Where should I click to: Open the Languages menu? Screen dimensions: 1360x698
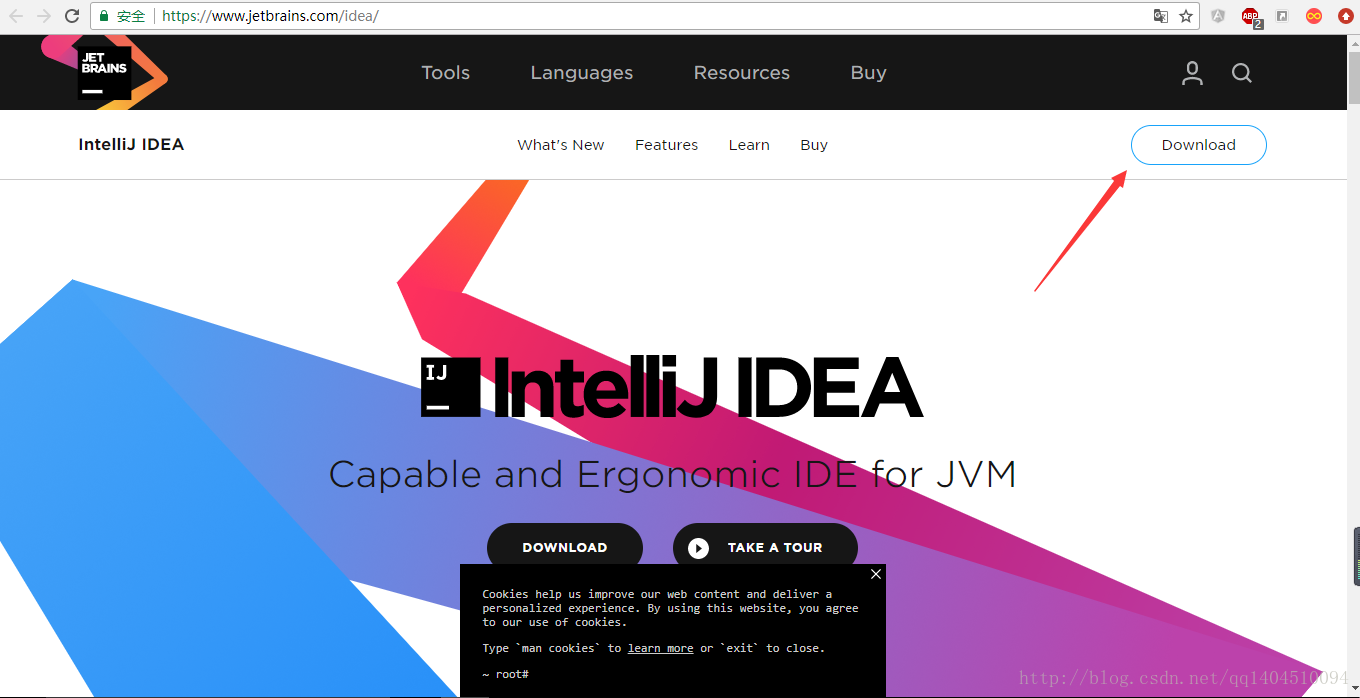[582, 73]
